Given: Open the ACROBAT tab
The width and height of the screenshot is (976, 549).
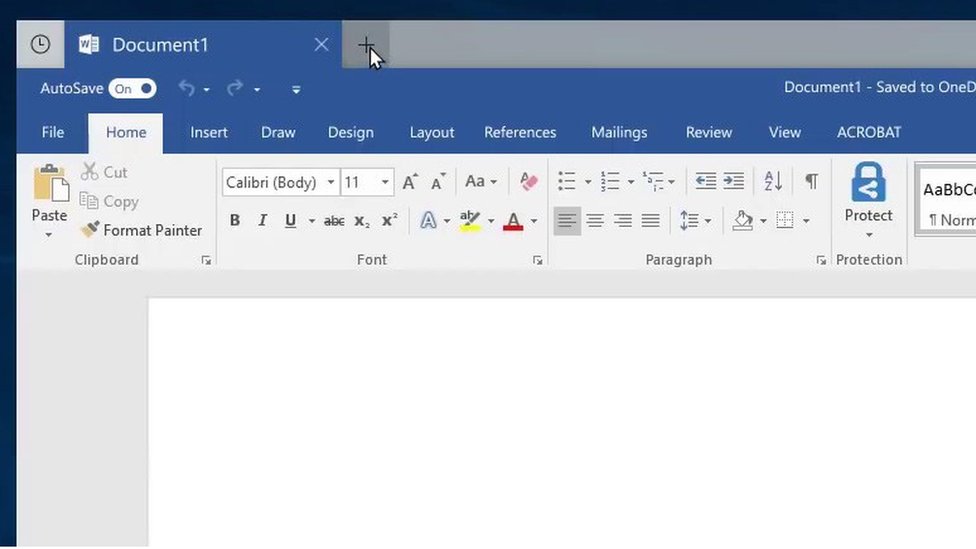Looking at the screenshot, I should (869, 133).
